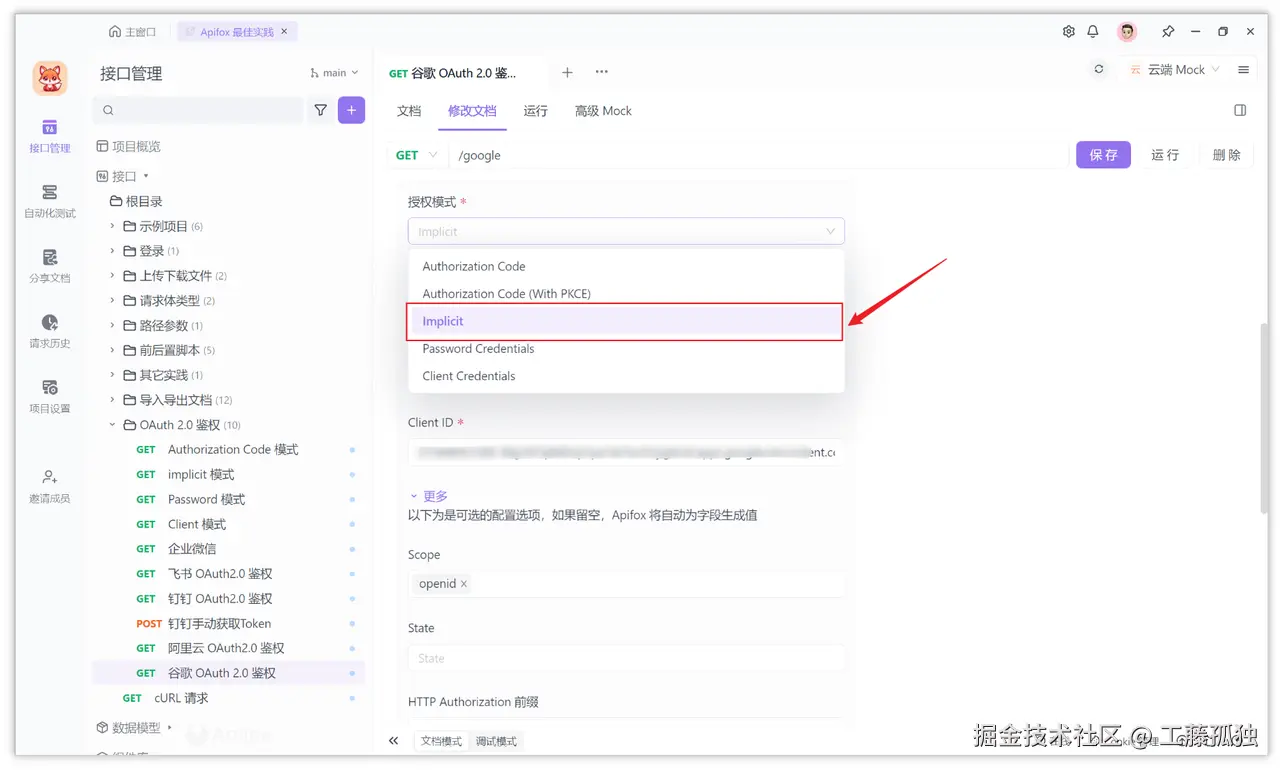Open the 文档 tab

(408, 111)
